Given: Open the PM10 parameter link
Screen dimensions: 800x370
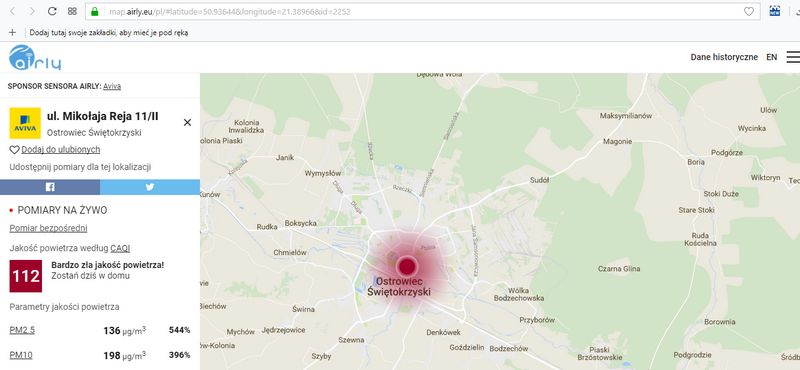Looking at the screenshot, I should [x=21, y=355].
